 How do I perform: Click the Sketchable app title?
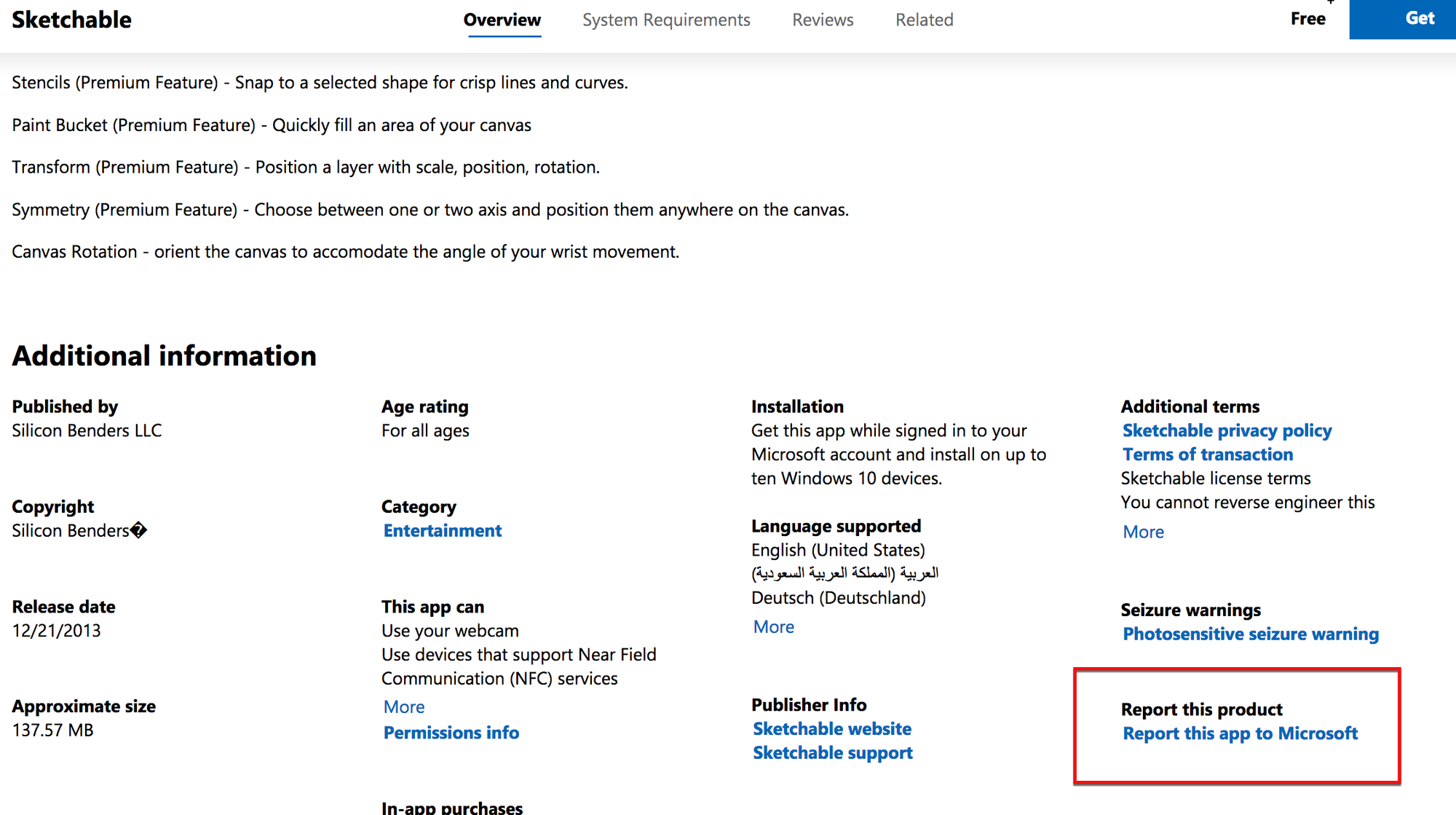pos(71,19)
